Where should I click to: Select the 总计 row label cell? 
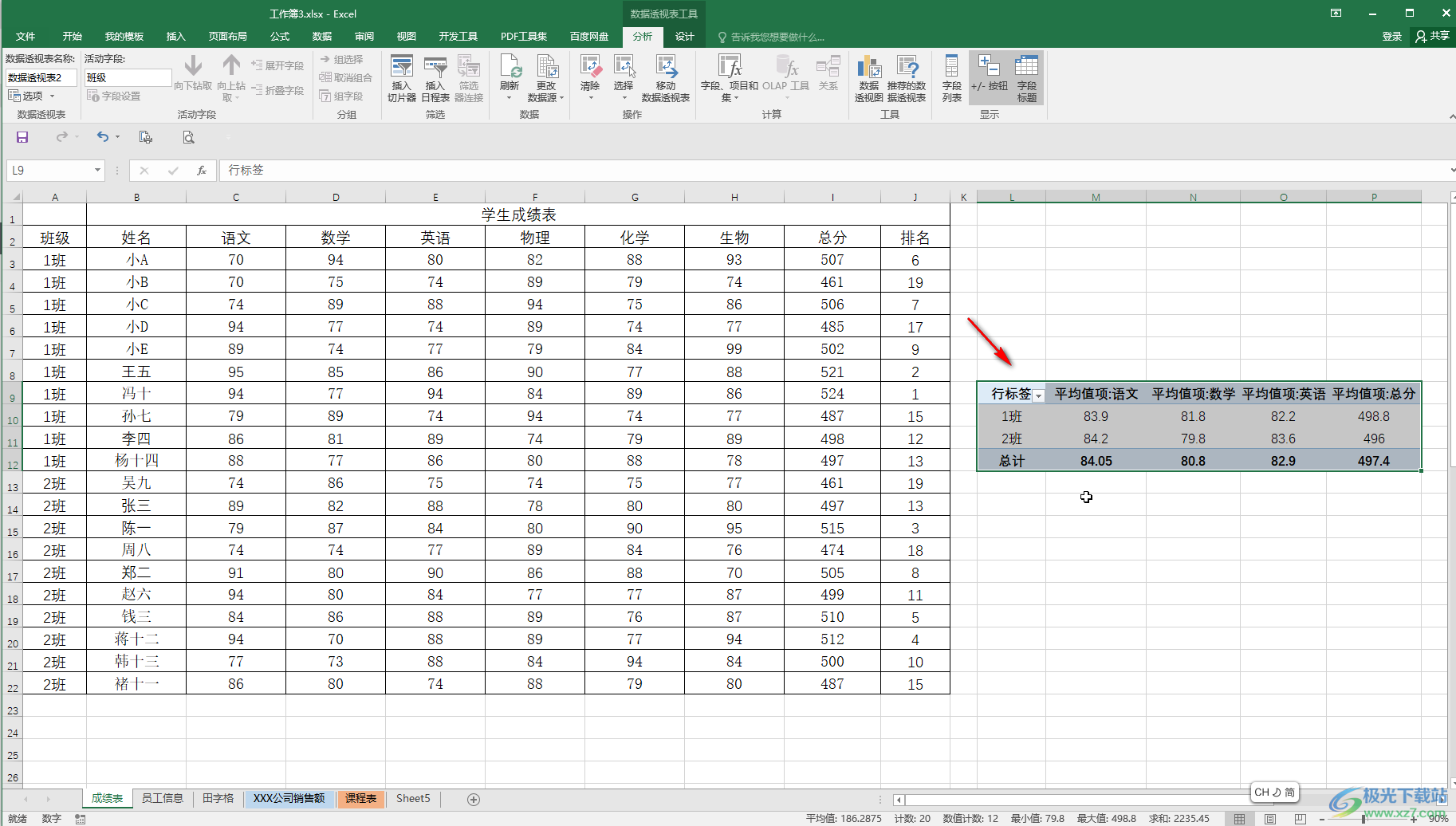click(x=1012, y=461)
